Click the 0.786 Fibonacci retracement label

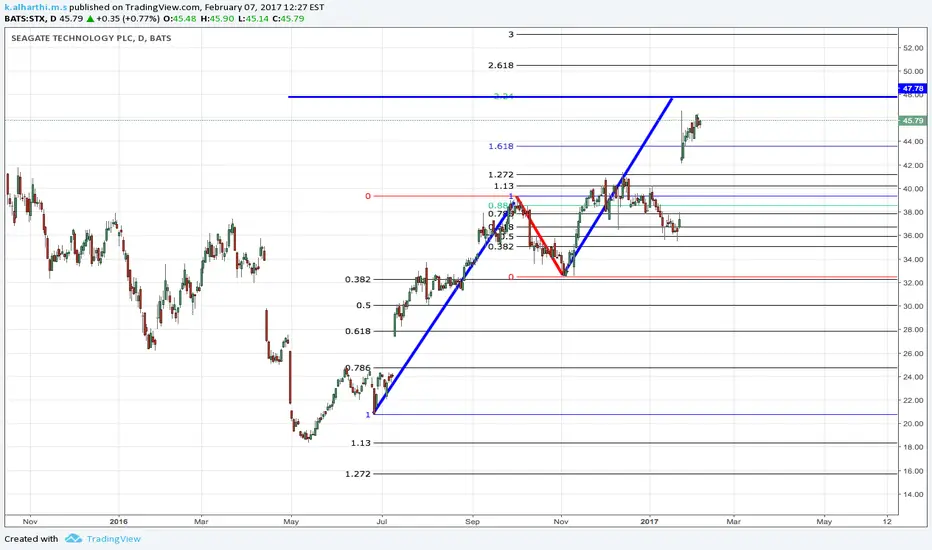coord(358,368)
